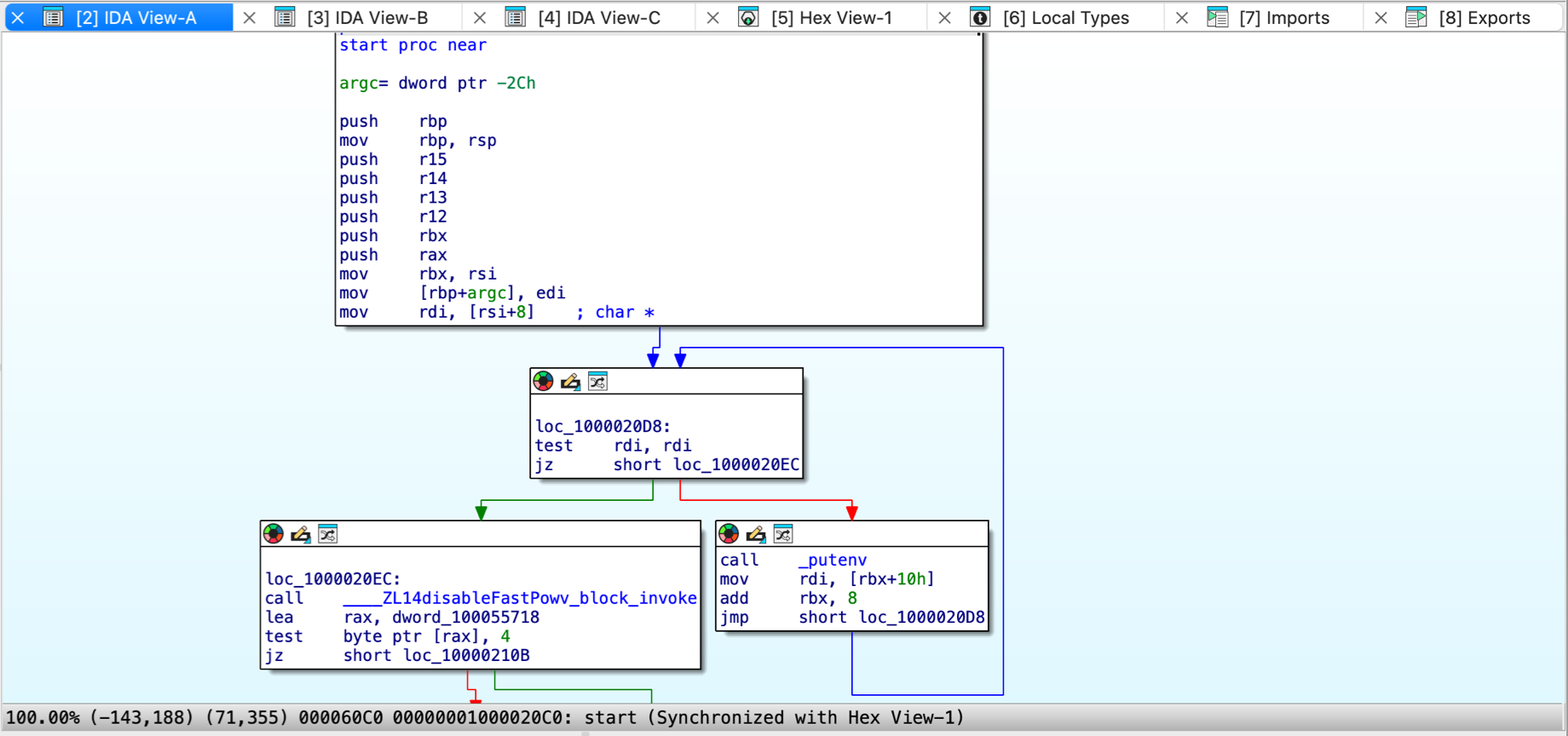Click the IDA View-A tab icon
This screenshot has width=1568, height=736.
point(53,17)
